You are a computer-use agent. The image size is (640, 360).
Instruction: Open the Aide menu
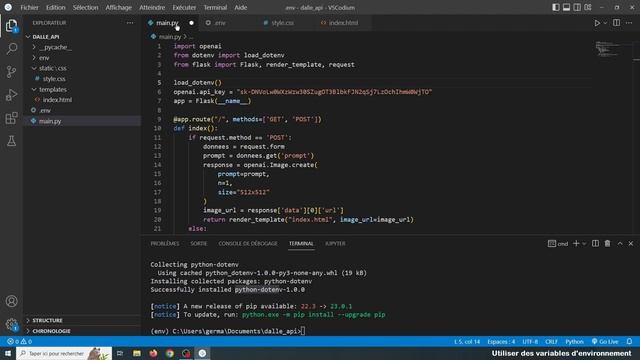tap(240, 7)
